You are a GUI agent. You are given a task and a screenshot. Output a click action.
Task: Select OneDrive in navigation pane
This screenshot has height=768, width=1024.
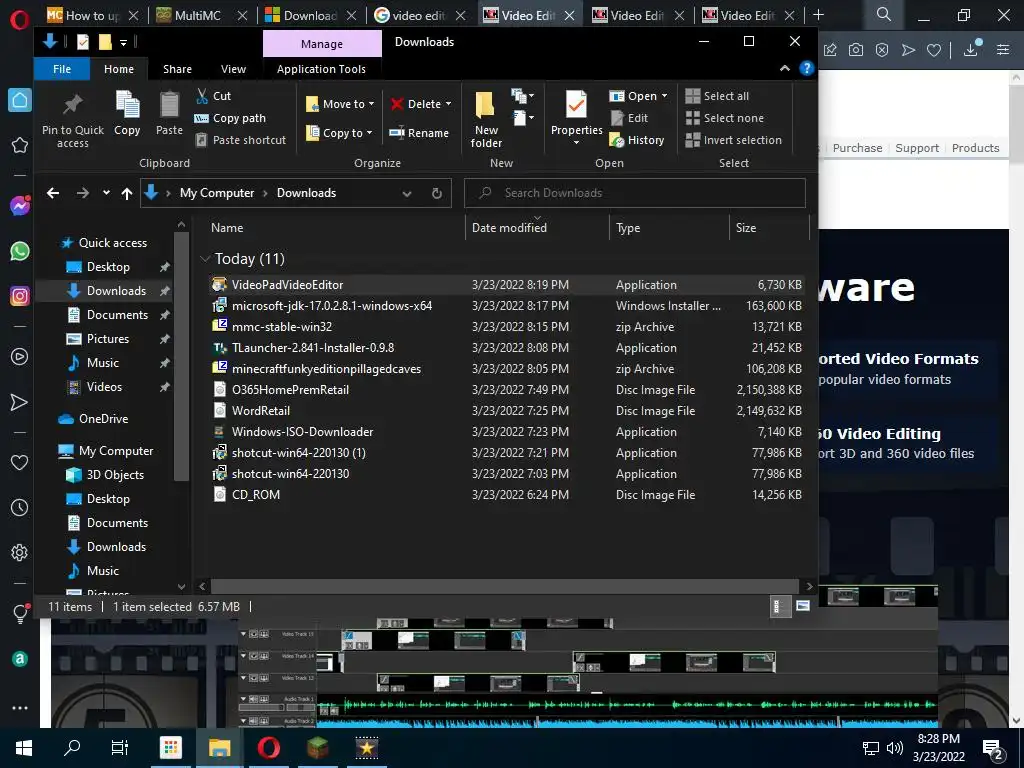coord(103,419)
